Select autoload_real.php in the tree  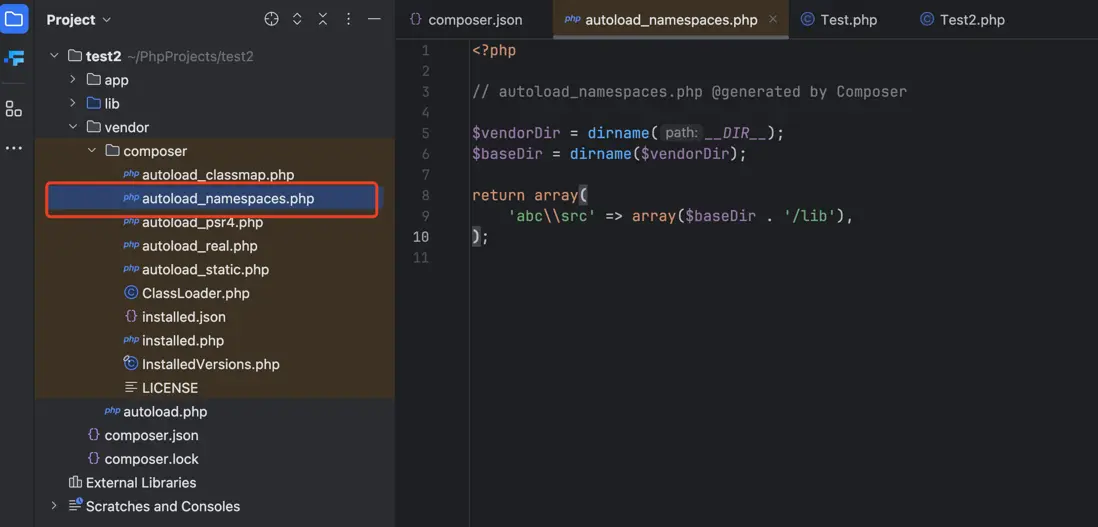coord(200,246)
